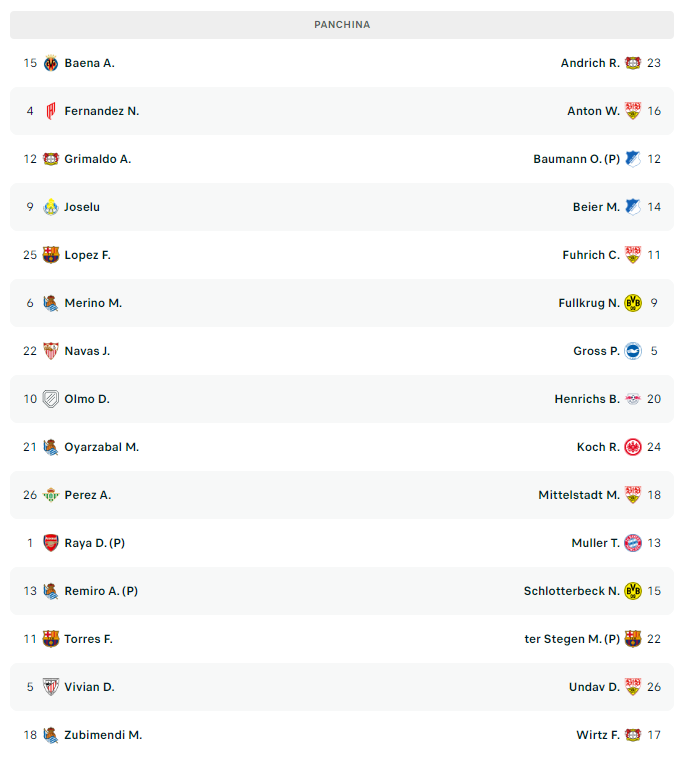Click player name Schlotterbeck N.
This screenshot has height=770, width=681.
coord(571,591)
